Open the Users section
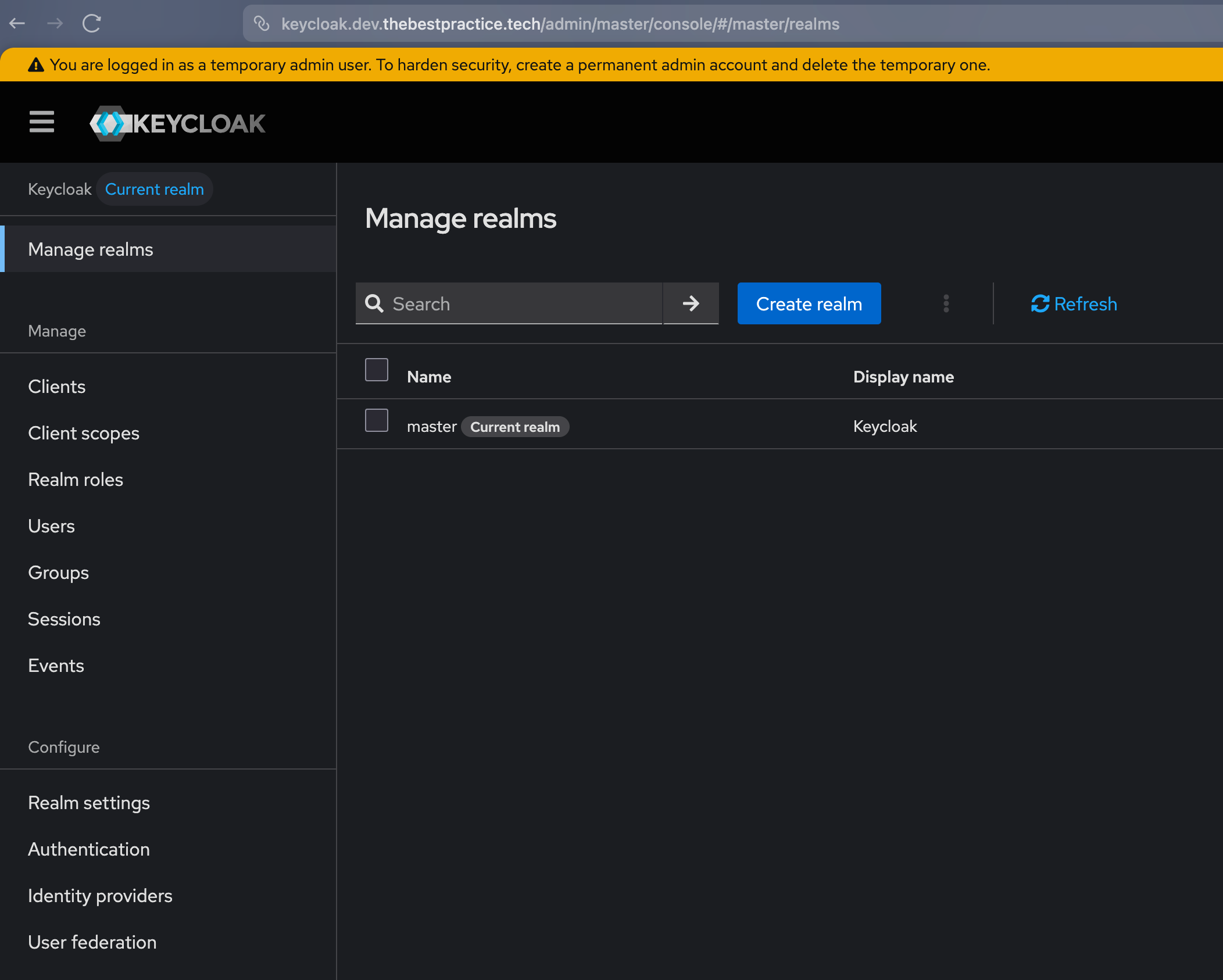The width and height of the screenshot is (1223, 980). 51,526
